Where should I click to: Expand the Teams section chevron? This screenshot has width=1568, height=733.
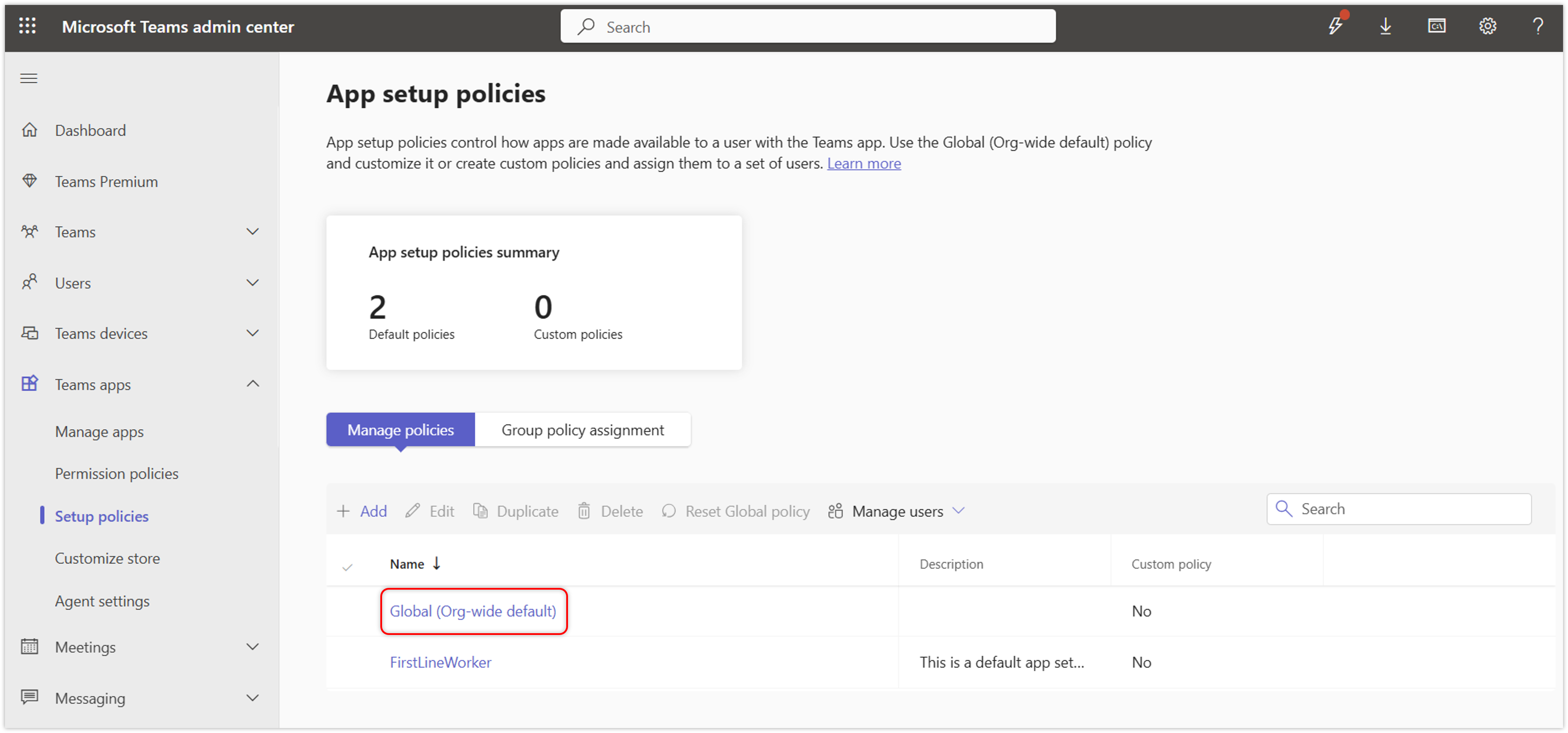[x=252, y=232]
